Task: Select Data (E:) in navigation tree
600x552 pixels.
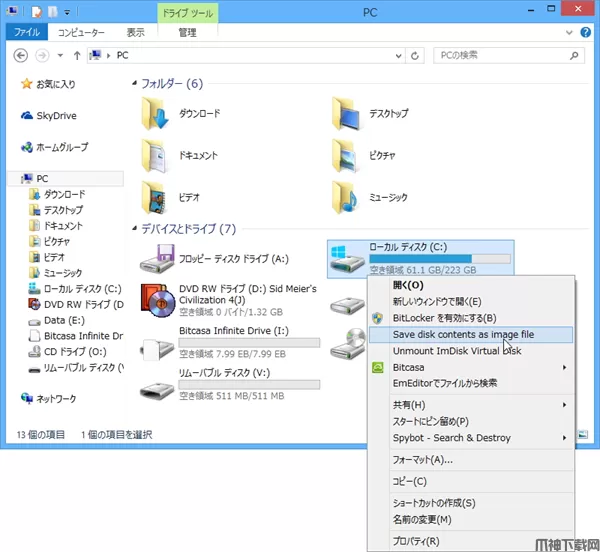Action: coord(64,320)
